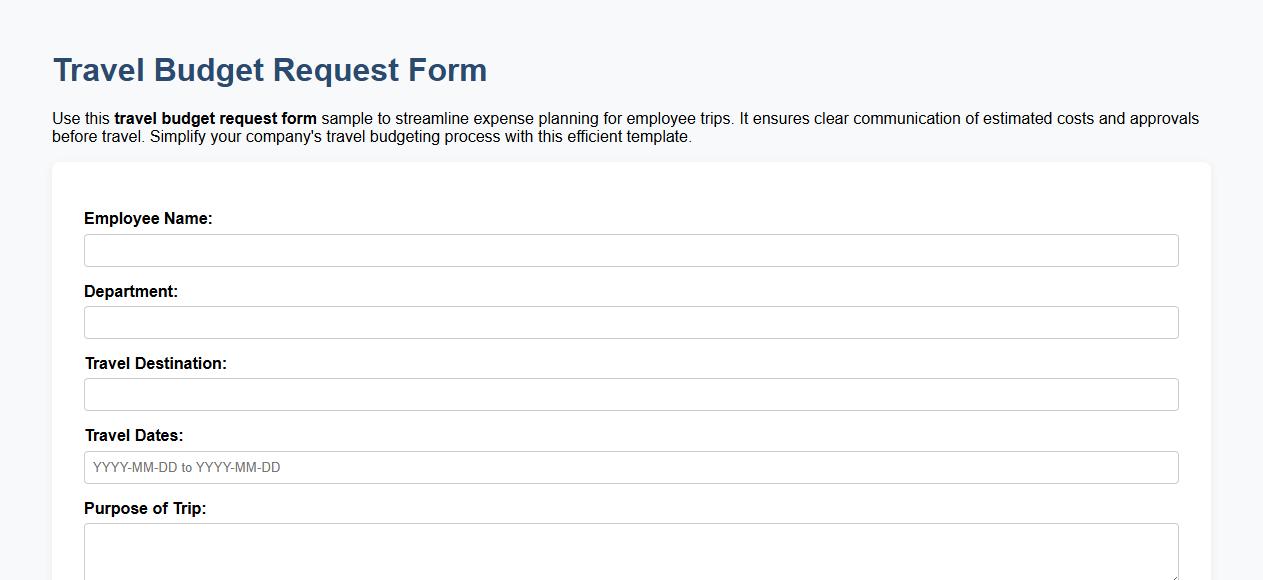Click the Department input field

pyautogui.click(x=630, y=322)
